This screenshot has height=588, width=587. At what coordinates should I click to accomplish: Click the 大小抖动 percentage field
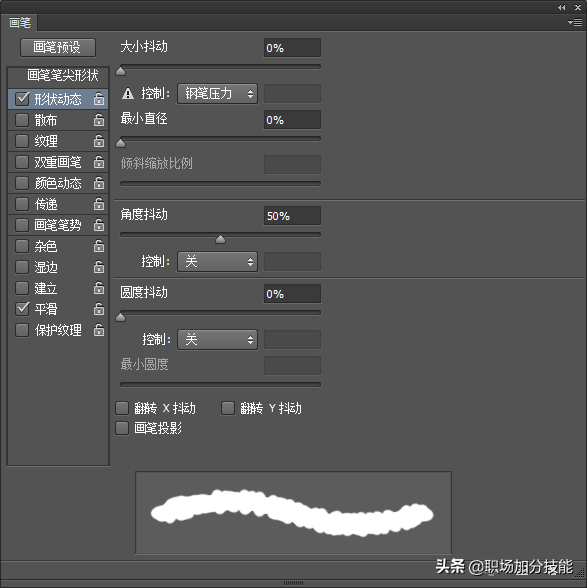[x=292, y=48]
